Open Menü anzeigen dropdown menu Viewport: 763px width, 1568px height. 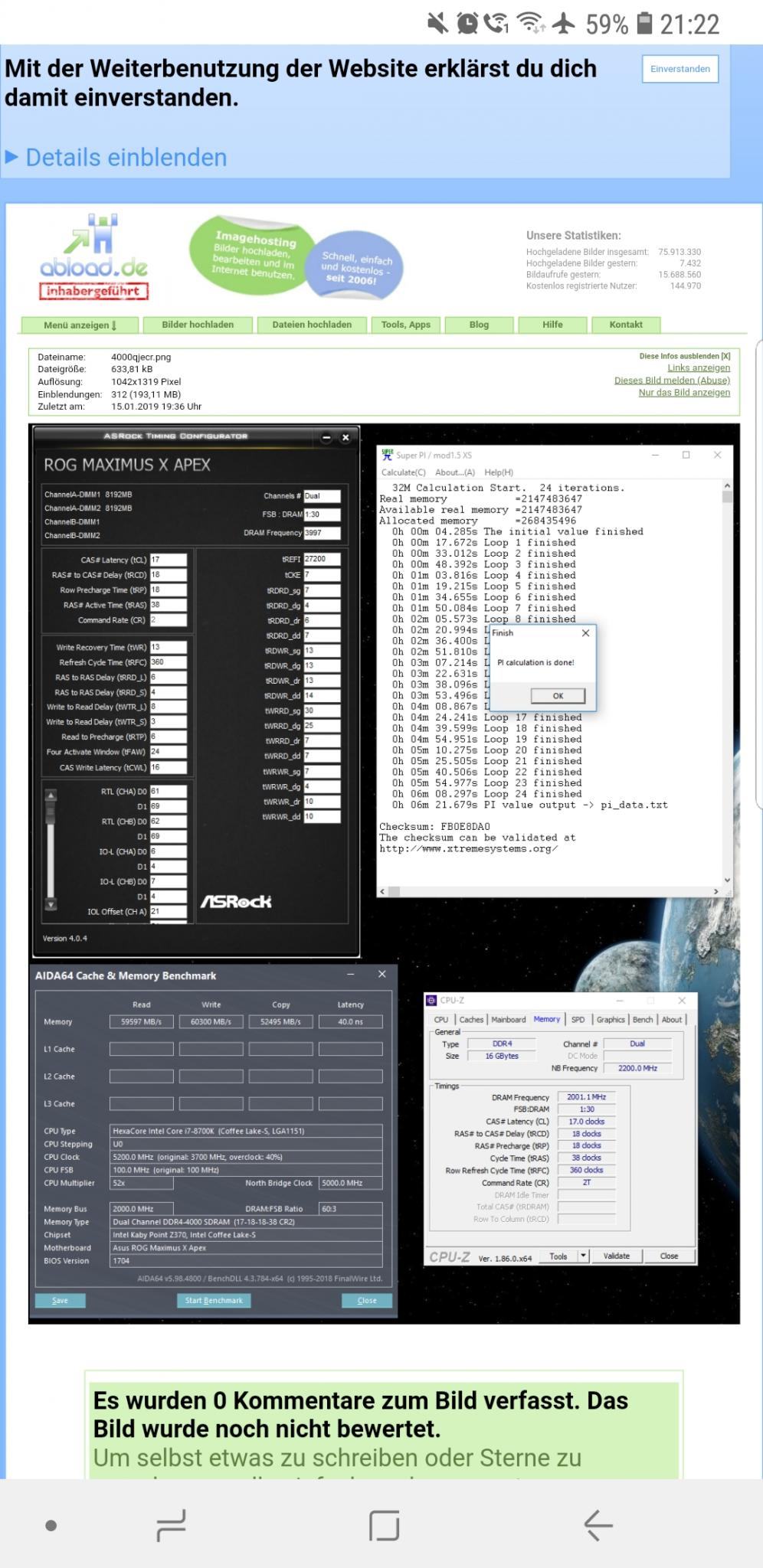pos(80,325)
